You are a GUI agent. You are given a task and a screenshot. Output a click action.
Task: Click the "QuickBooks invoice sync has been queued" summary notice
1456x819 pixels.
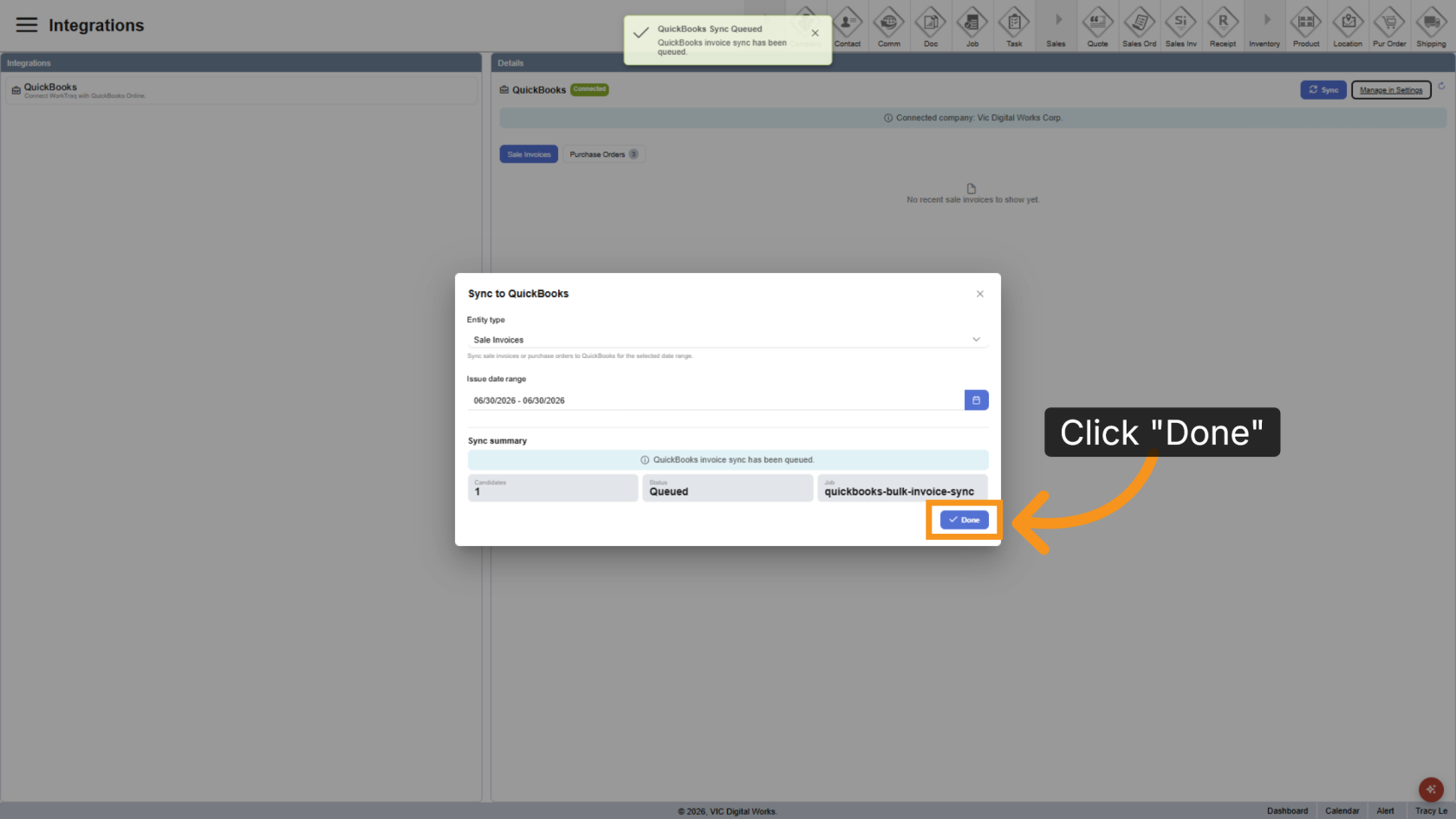(x=728, y=460)
